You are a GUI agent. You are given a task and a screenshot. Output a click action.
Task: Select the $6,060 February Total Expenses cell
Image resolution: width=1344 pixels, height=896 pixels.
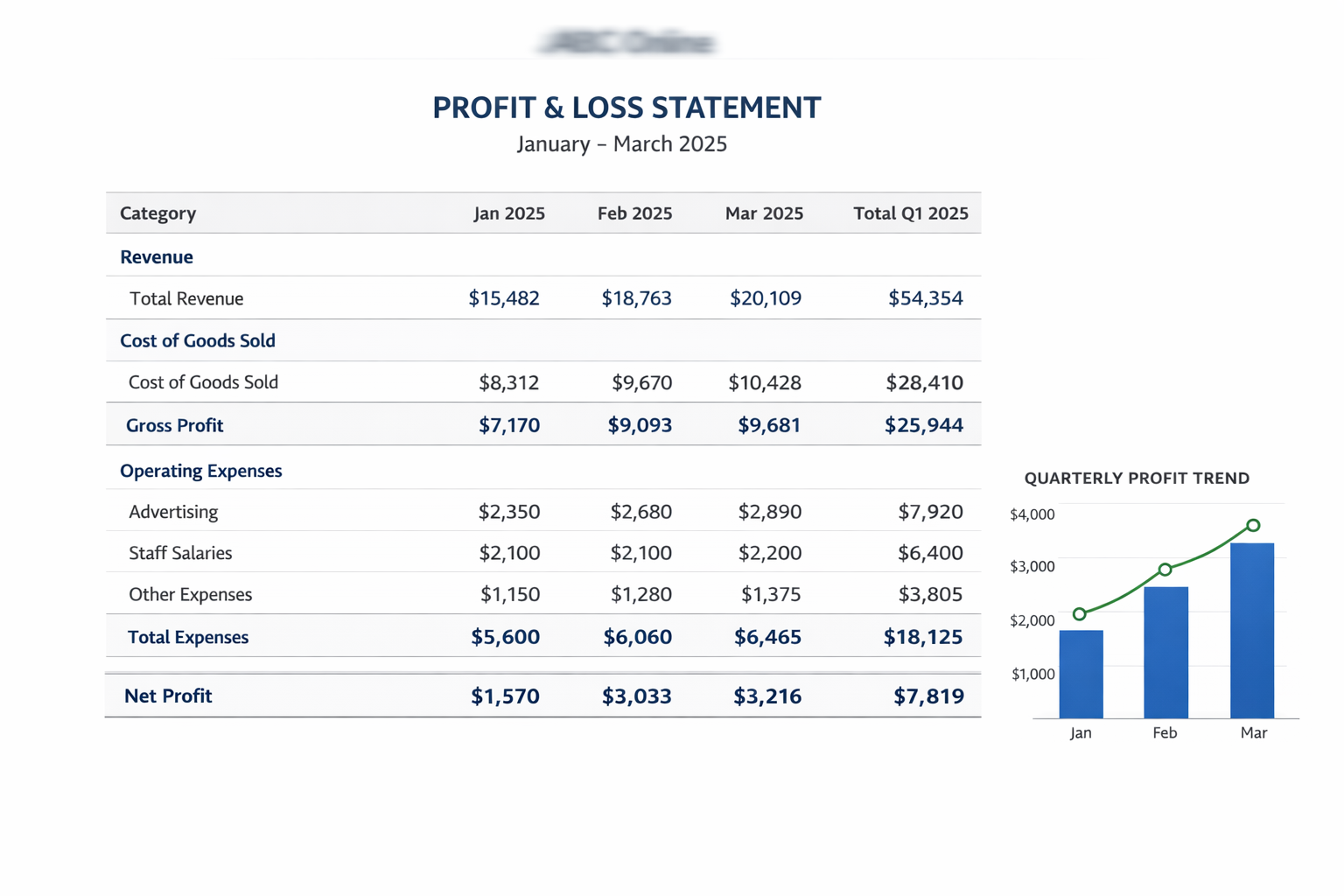[637, 637]
